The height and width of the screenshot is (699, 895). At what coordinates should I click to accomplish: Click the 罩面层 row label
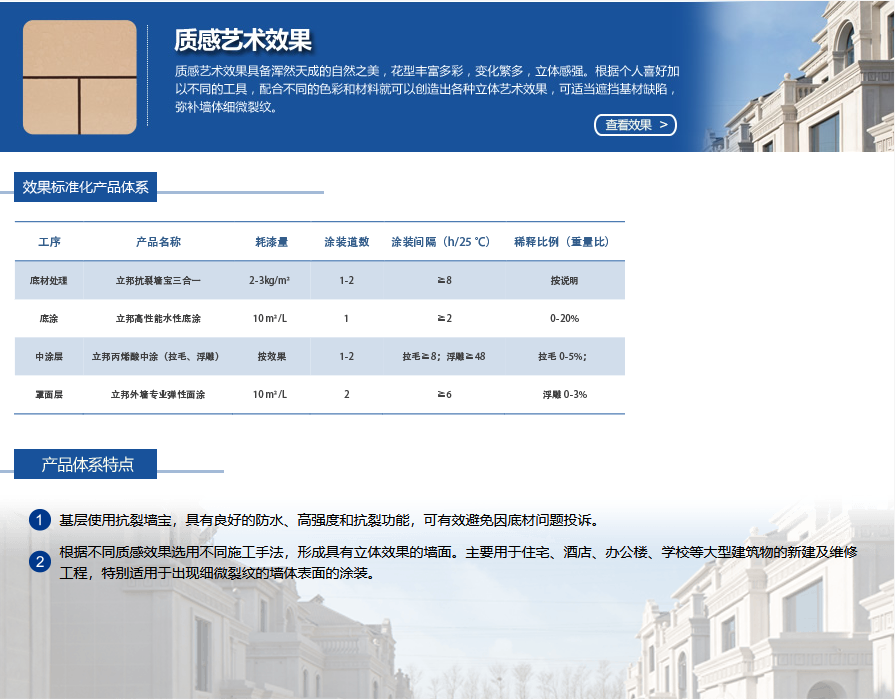pyautogui.click(x=49, y=395)
